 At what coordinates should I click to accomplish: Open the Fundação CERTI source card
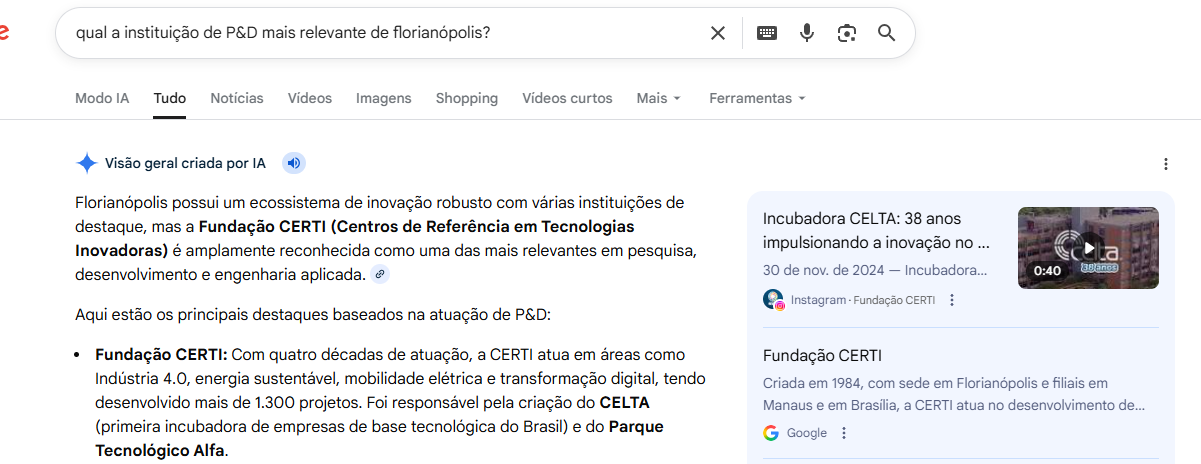pos(822,356)
